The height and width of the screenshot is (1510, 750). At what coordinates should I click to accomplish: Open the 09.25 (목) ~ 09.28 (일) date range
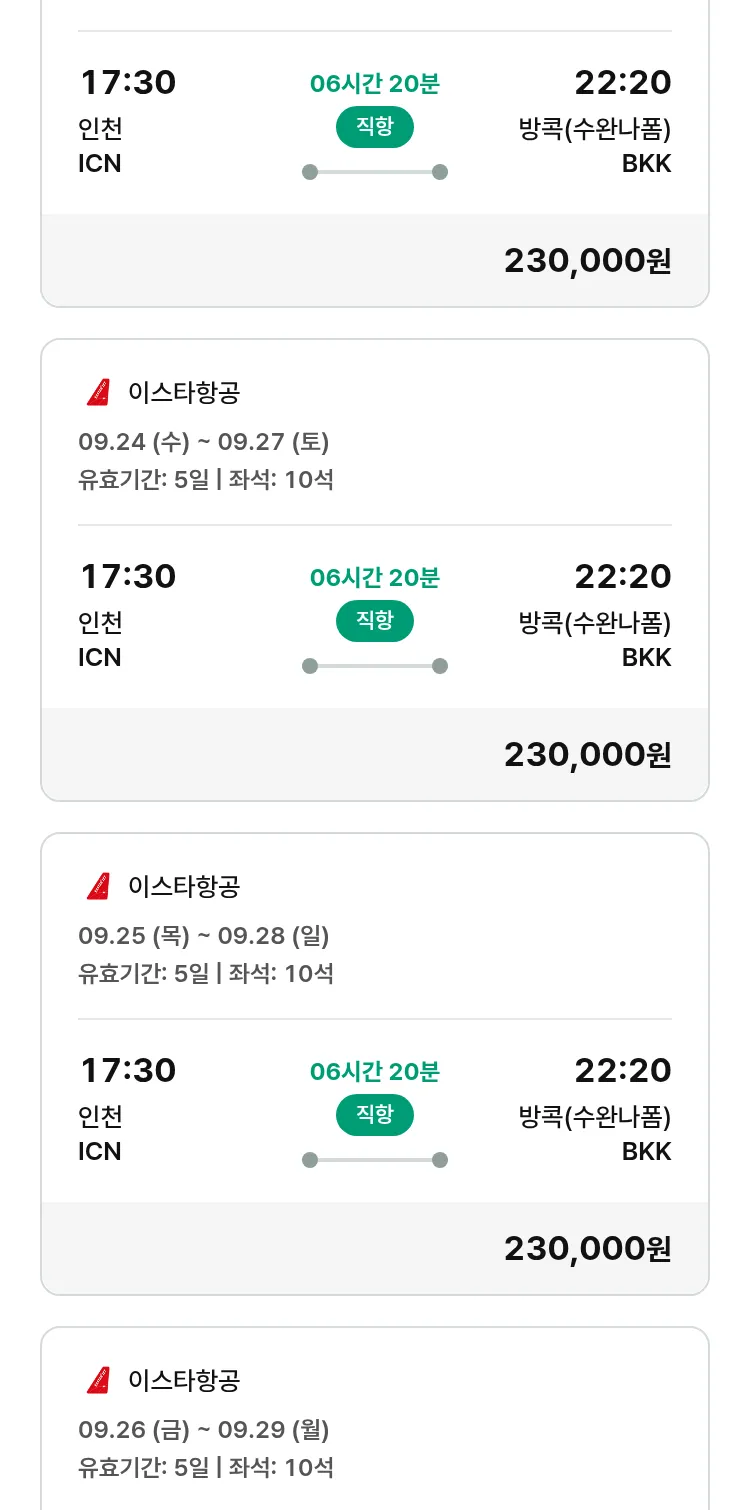204,935
